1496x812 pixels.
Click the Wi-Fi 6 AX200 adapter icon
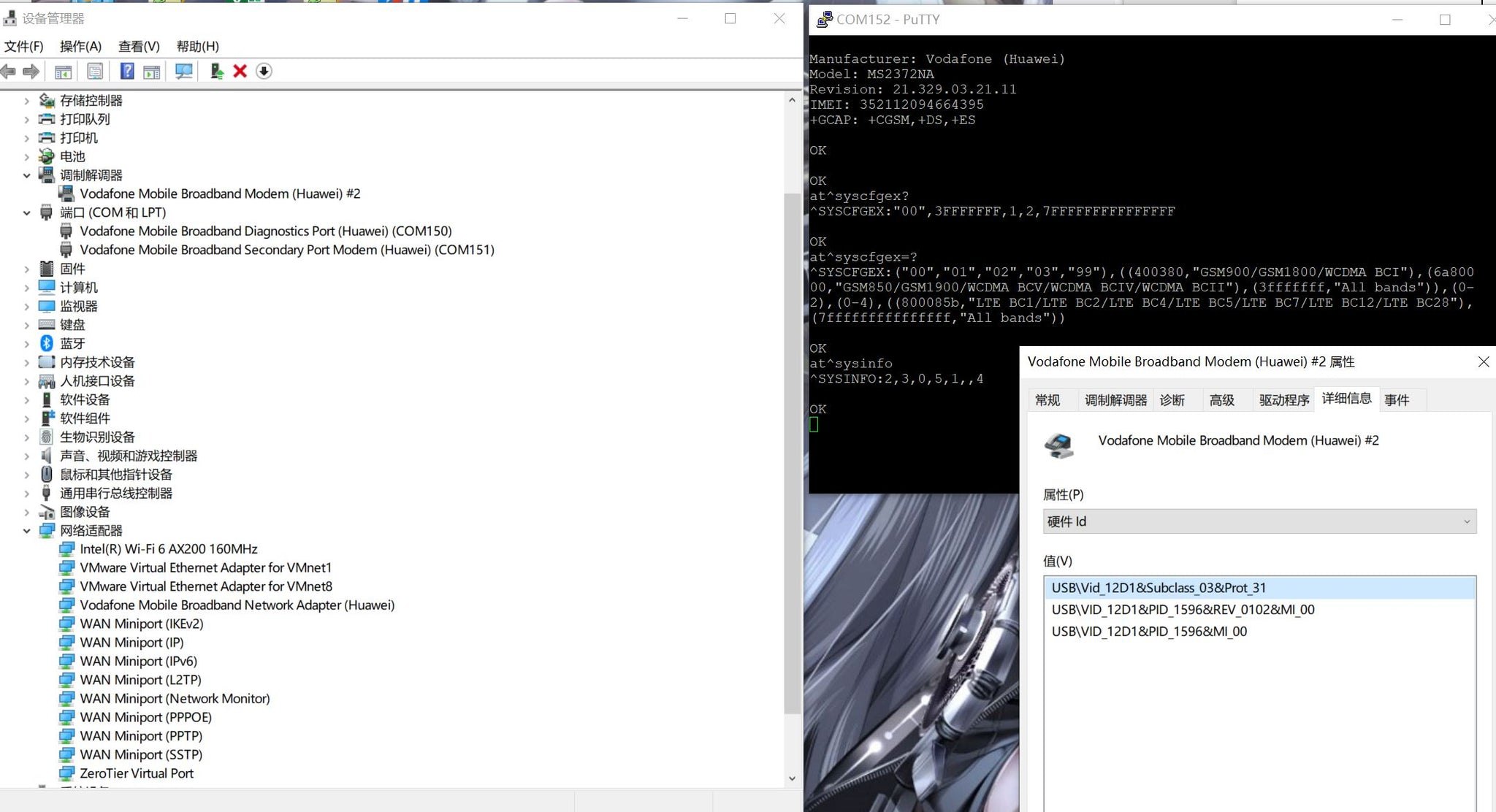coord(66,548)
